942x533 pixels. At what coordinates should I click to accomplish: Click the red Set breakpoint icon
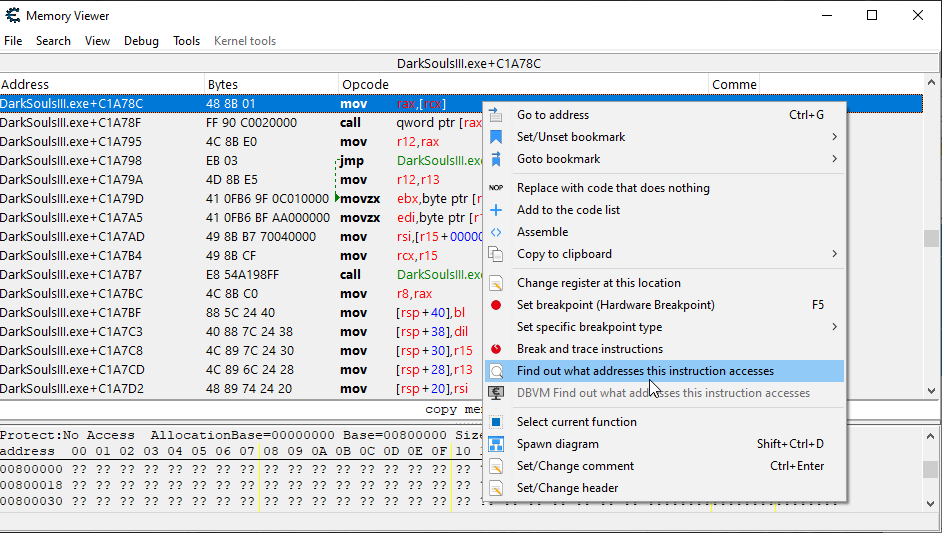(496, 305)
